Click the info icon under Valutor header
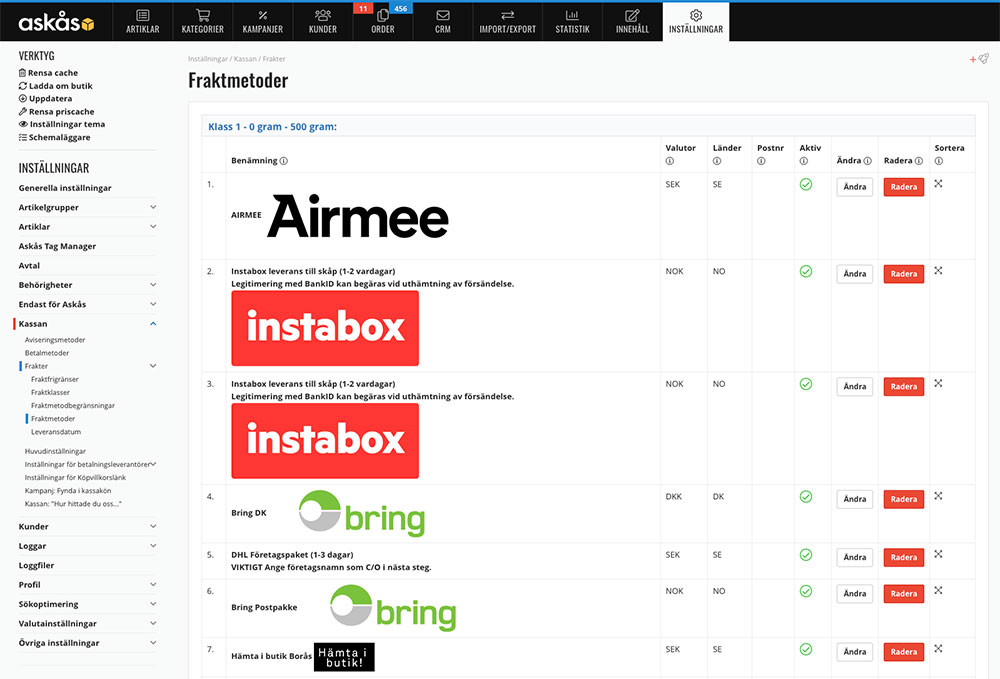Screen dimensions: 1000x679 click(669, 161)
